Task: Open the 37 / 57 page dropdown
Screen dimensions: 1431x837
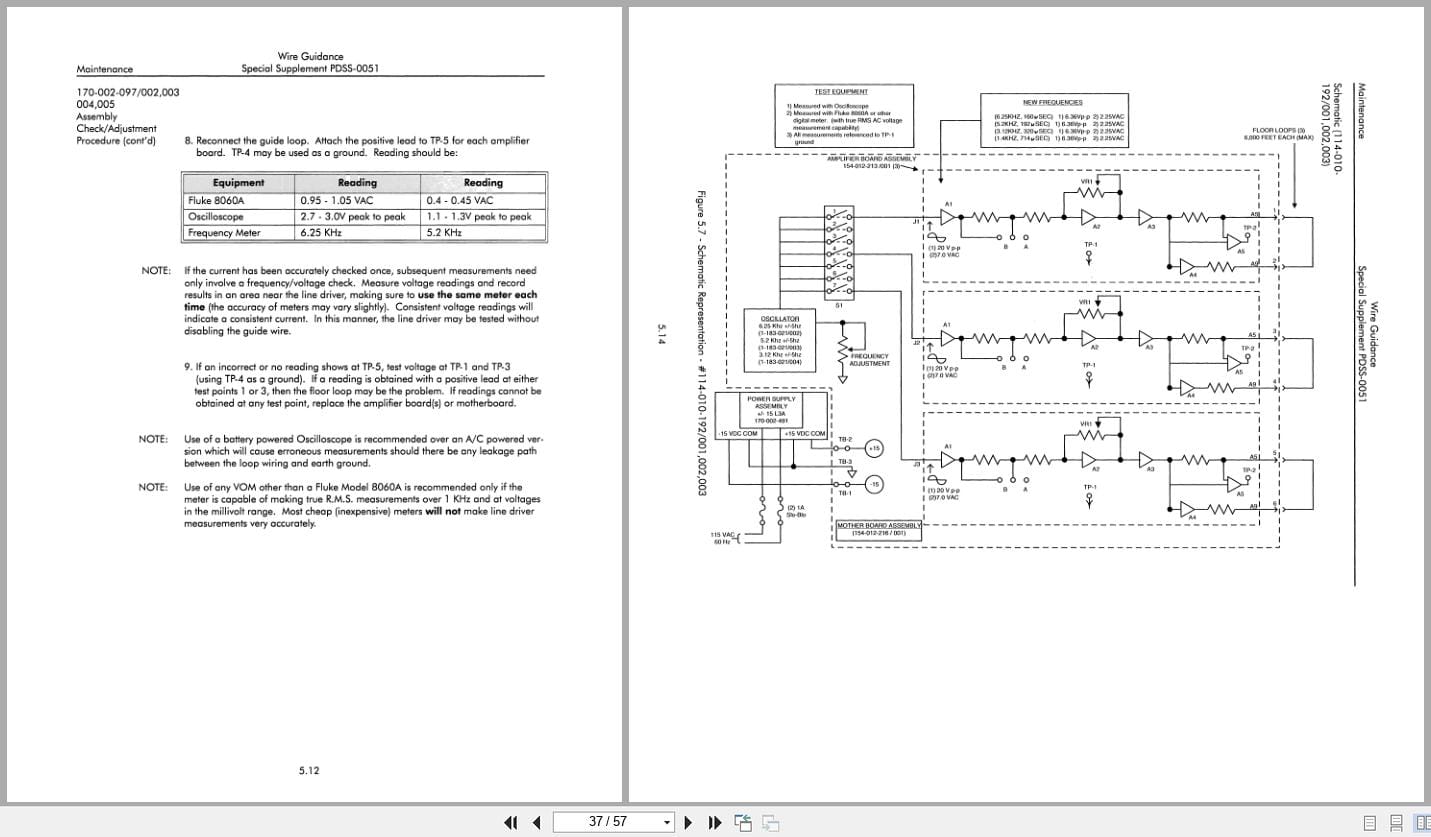Action: [x=668, y=822]
